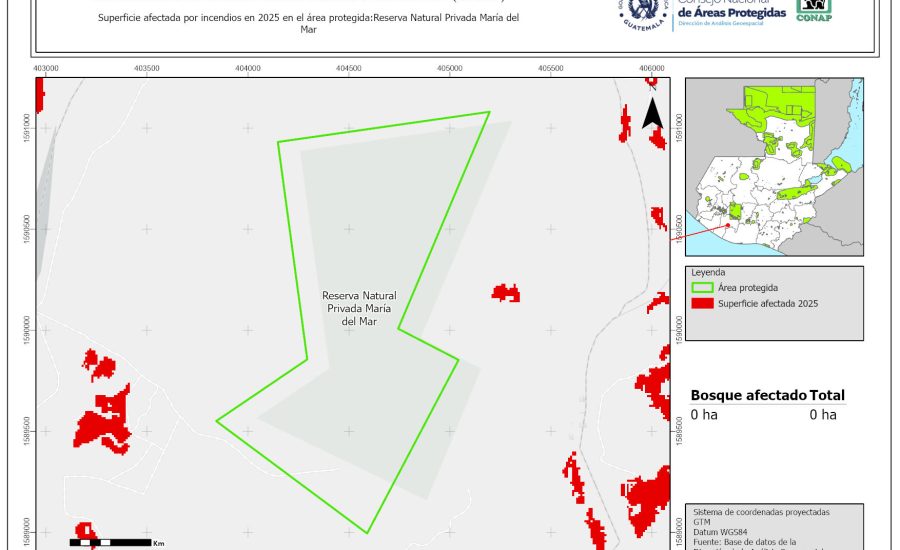Screen dimensions: 900x550
Task: Click the green reserve boundary's northern tip
Action: point(488,112)
